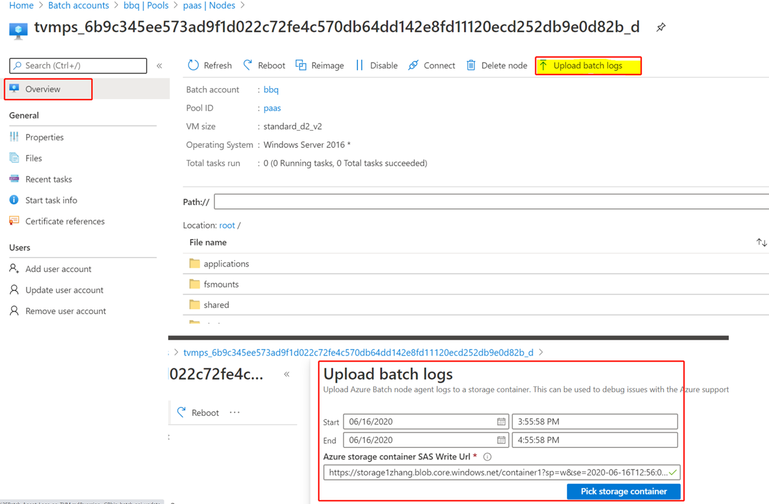Viewport: 769px width, 504px height.
Task: Open bbq | Pools breadcrumb
Action: click(x=146, y=5)
